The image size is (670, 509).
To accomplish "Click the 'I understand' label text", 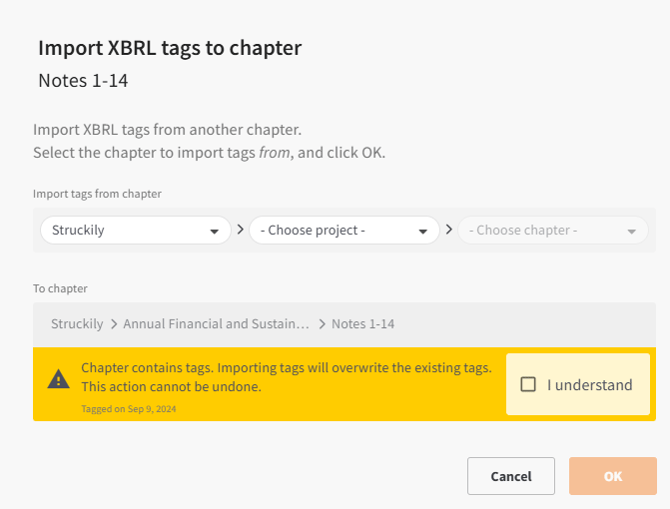I will [x=590, y=385].
